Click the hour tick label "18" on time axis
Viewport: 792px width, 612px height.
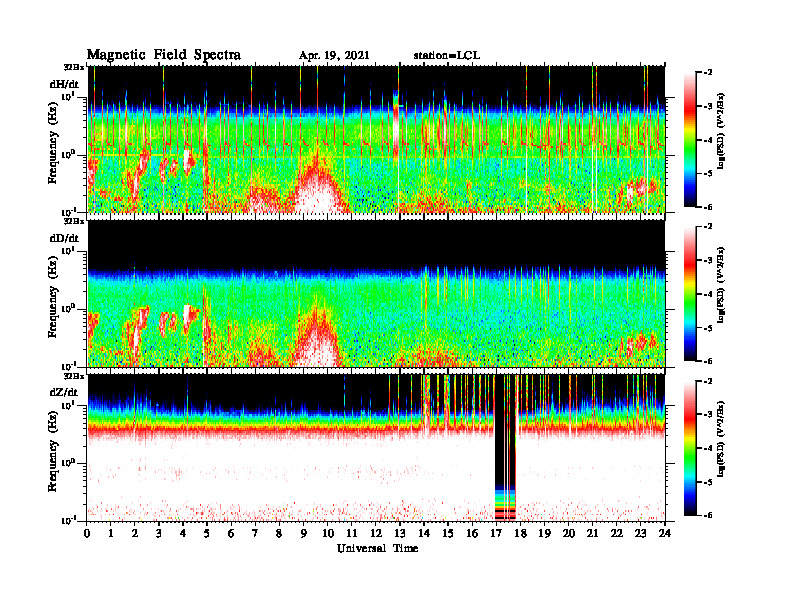[x=520, y=534]
